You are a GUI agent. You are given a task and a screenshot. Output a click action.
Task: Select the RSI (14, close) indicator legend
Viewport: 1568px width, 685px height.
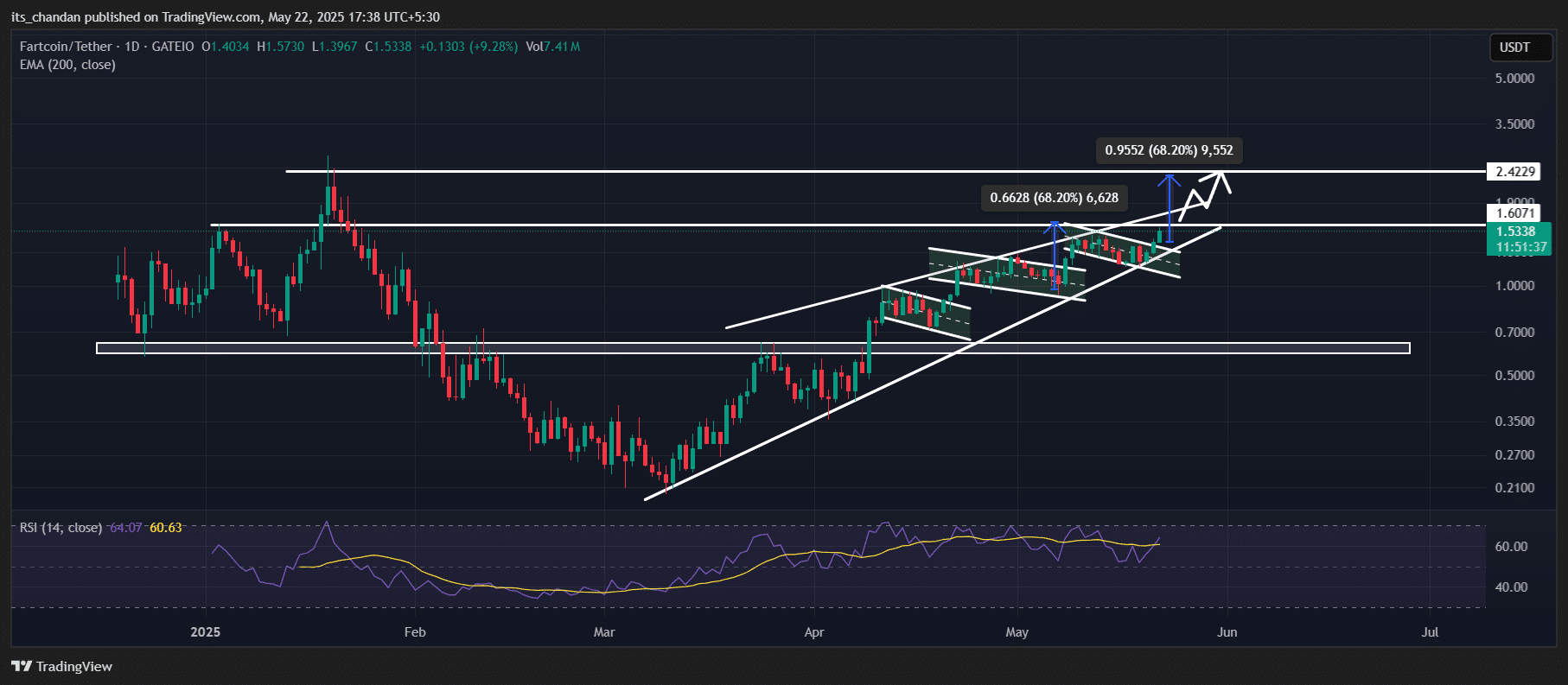coord(61,528)
